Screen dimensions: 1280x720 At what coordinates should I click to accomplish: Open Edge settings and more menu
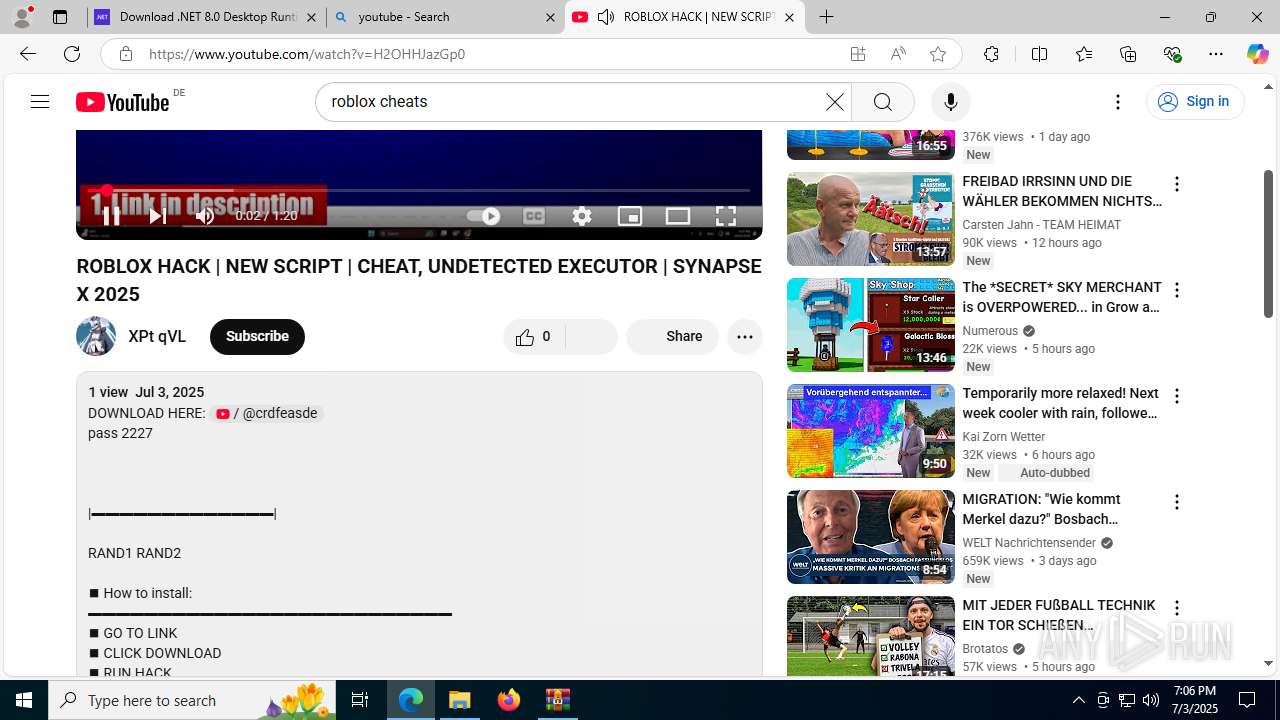point(1216,54)
